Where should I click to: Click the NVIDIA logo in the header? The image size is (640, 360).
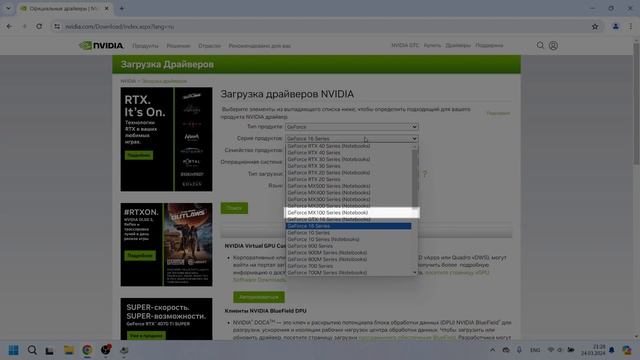(101, 45)
